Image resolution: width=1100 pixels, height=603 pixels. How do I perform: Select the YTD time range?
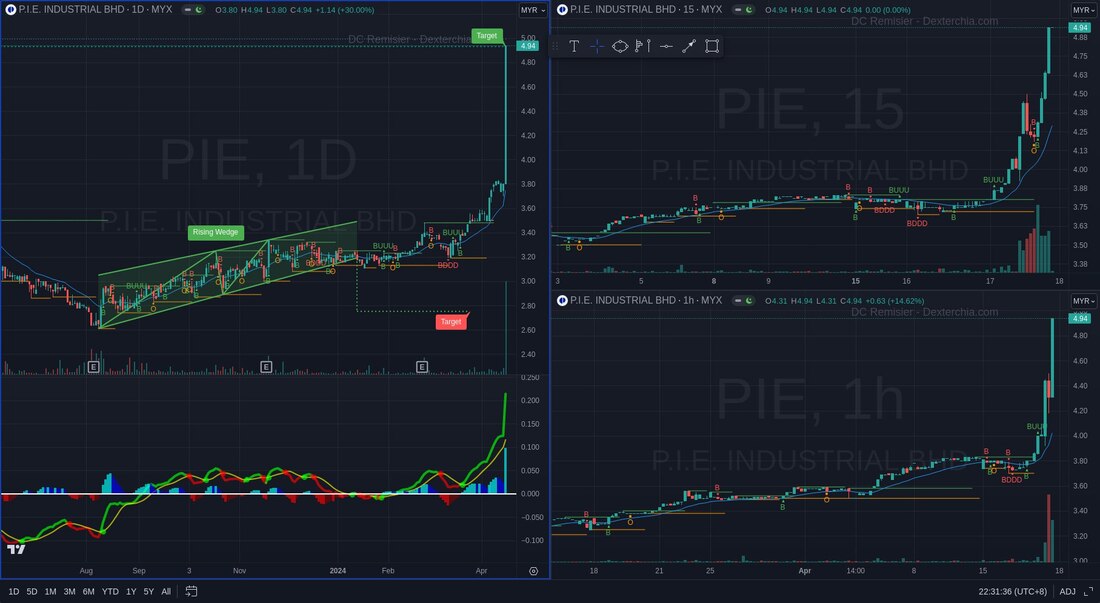tap(110, 592)
